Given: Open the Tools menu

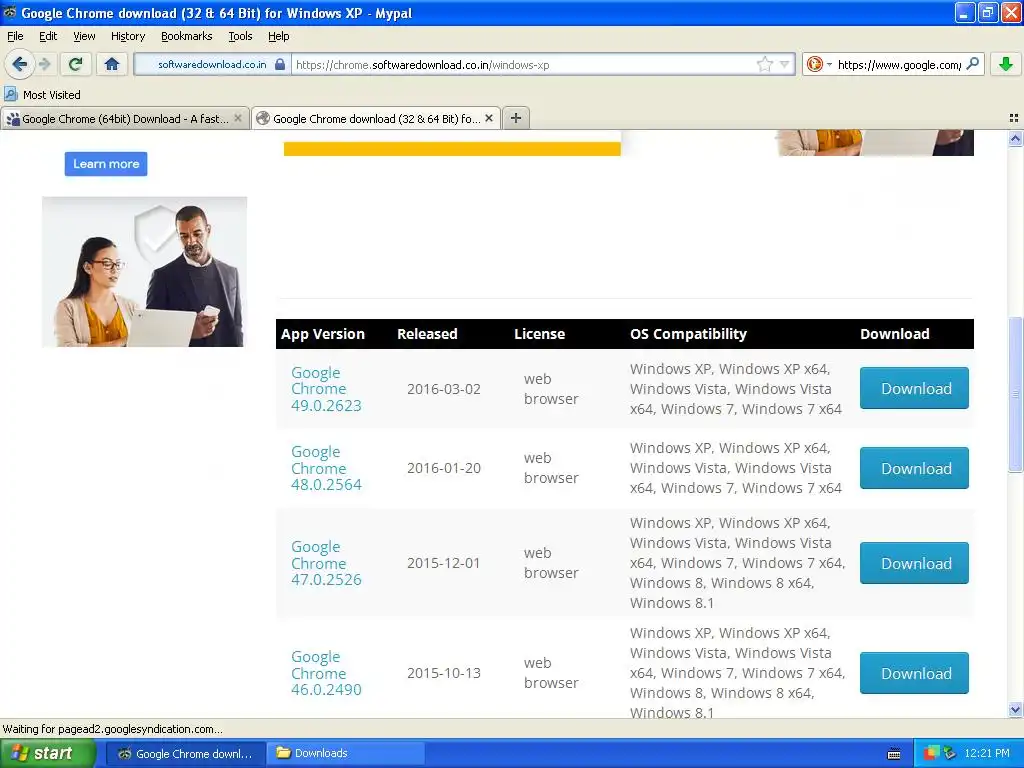Looking at the screenshot, I should [240, 36].
